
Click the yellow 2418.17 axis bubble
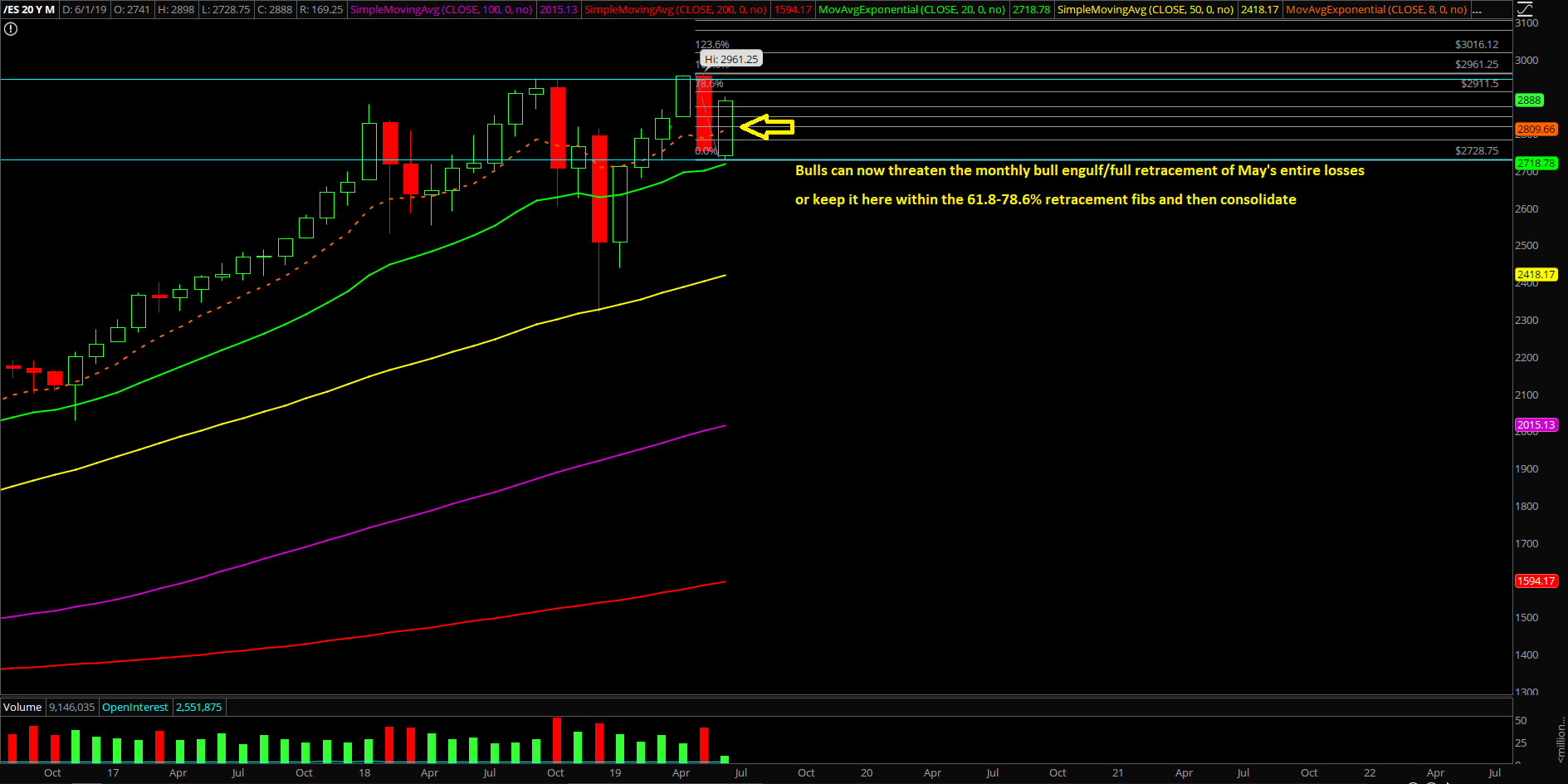[1536, 274]
